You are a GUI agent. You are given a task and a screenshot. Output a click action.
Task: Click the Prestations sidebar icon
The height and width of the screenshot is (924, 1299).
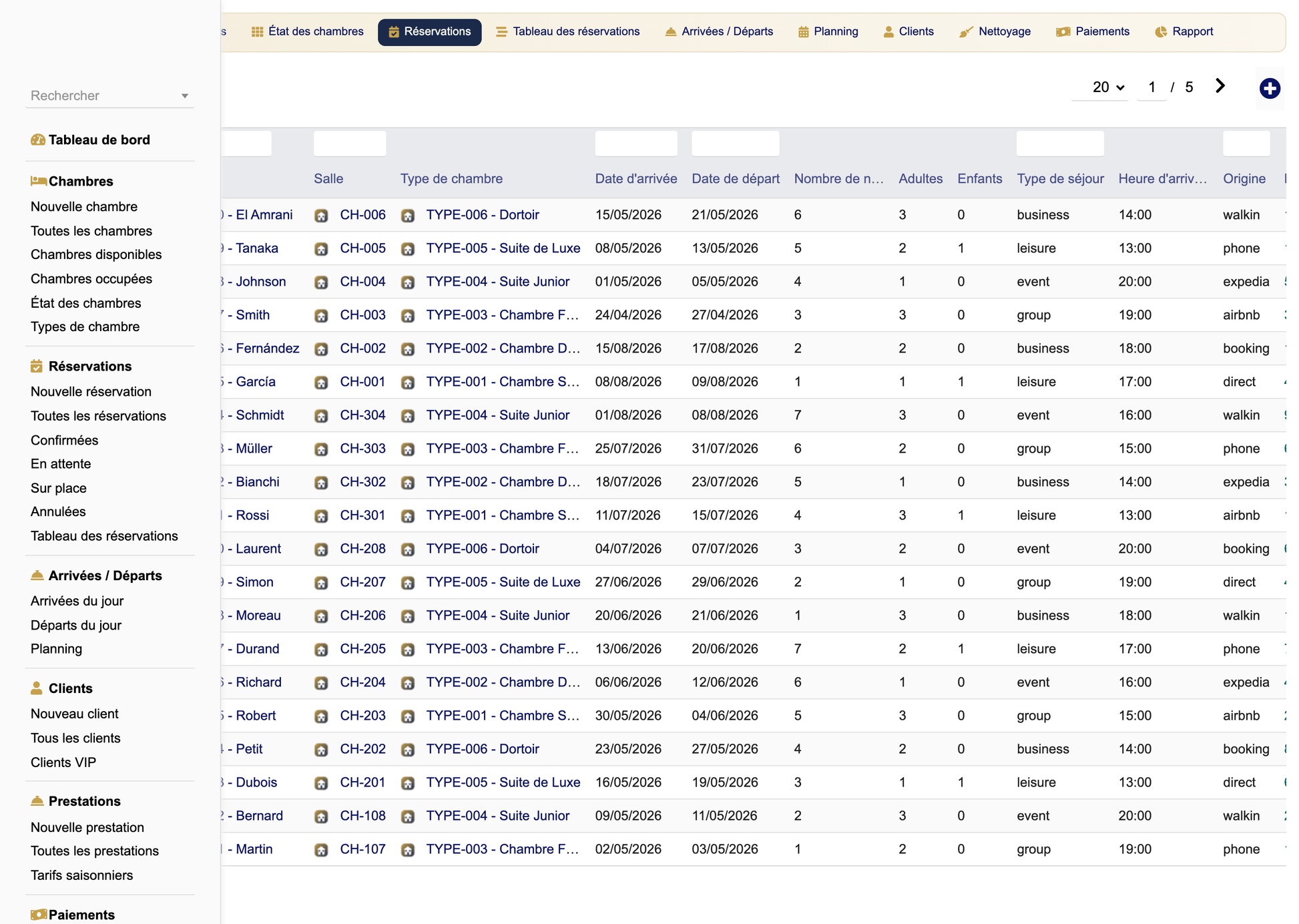point(37,800)
